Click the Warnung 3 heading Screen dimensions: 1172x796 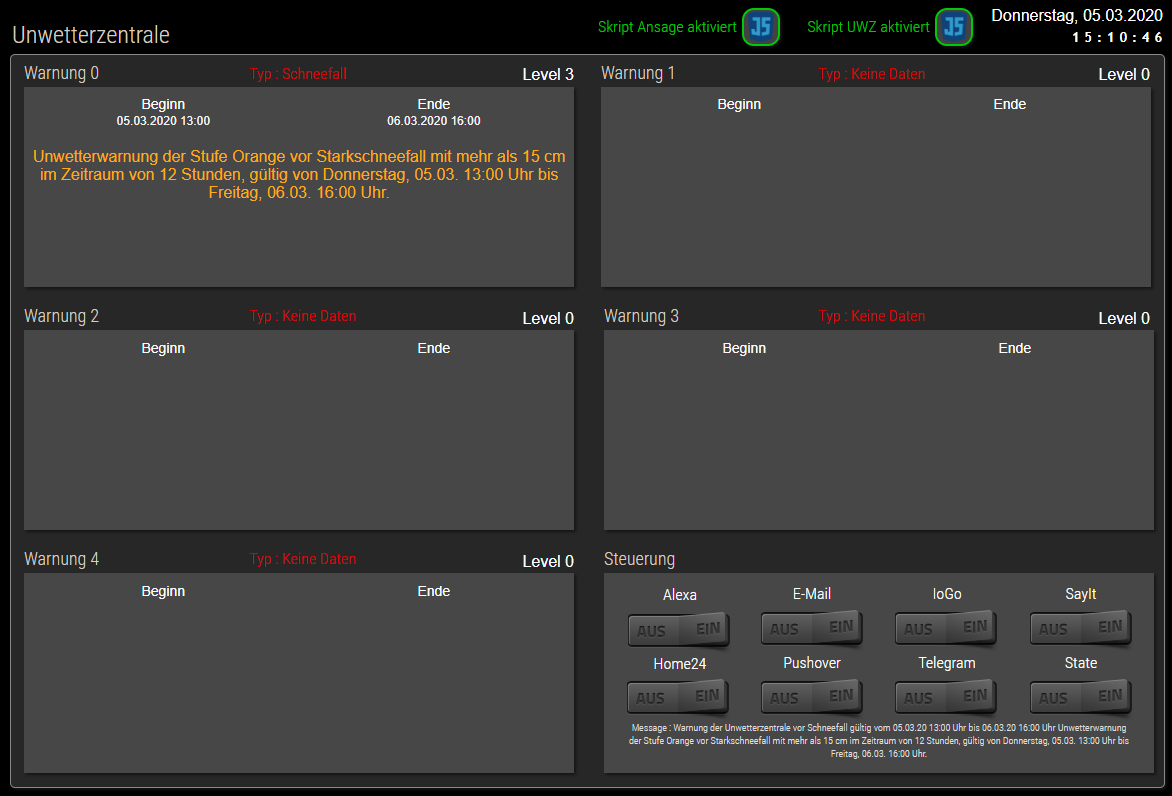(x=641, y=316)
